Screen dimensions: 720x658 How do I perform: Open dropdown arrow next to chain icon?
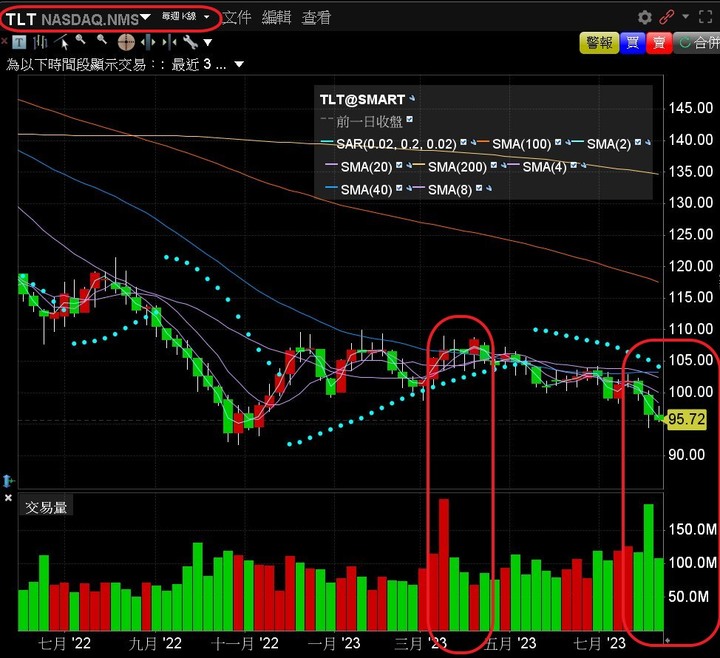(686, 17)
